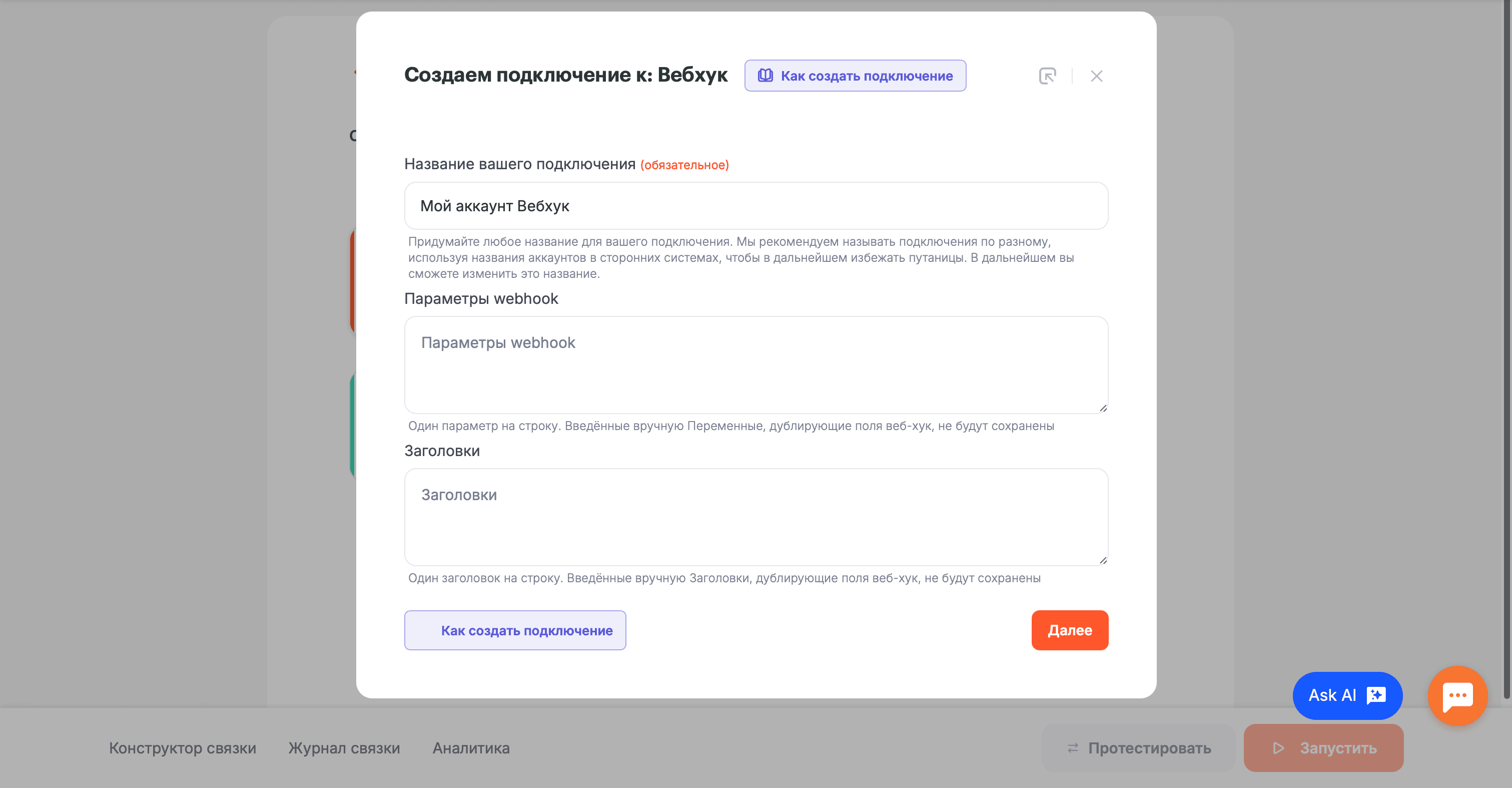Image resolution: width=1512 pixels, height=788 pixels.
Task: Click the page's vertical scrollbar
Action: click(x=1505, y=352)
